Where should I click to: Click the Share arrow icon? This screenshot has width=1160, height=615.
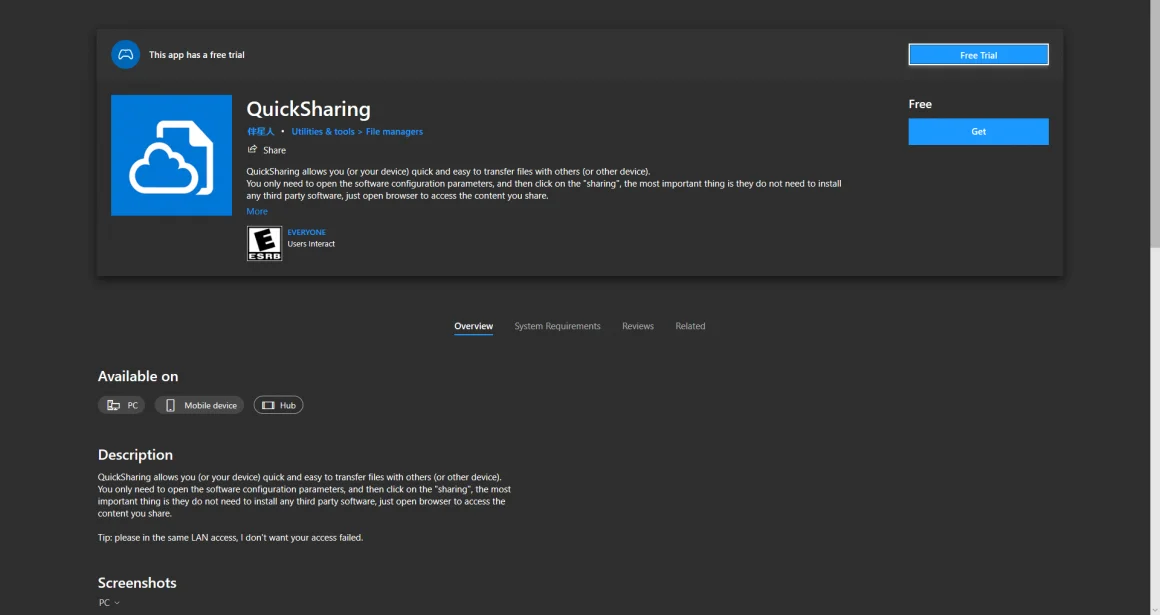(x=252, y=149)
